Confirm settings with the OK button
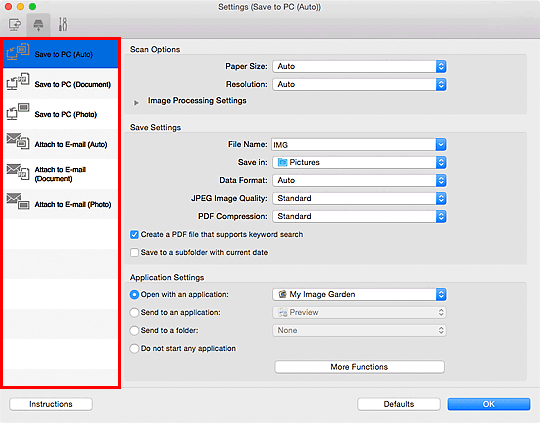The height and width of the screenshot is (423, 540). coord(489,404)
